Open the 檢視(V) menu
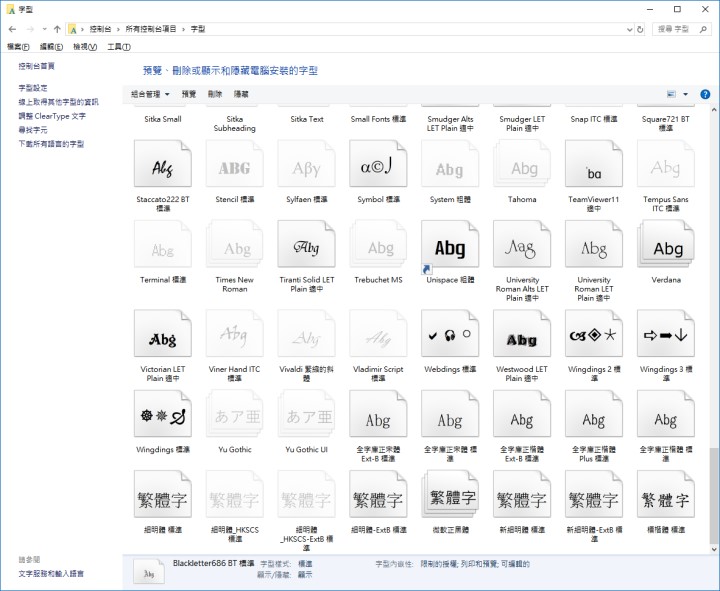Image resolution: width=720 pixels, height=591 pixels. (85, 47)
